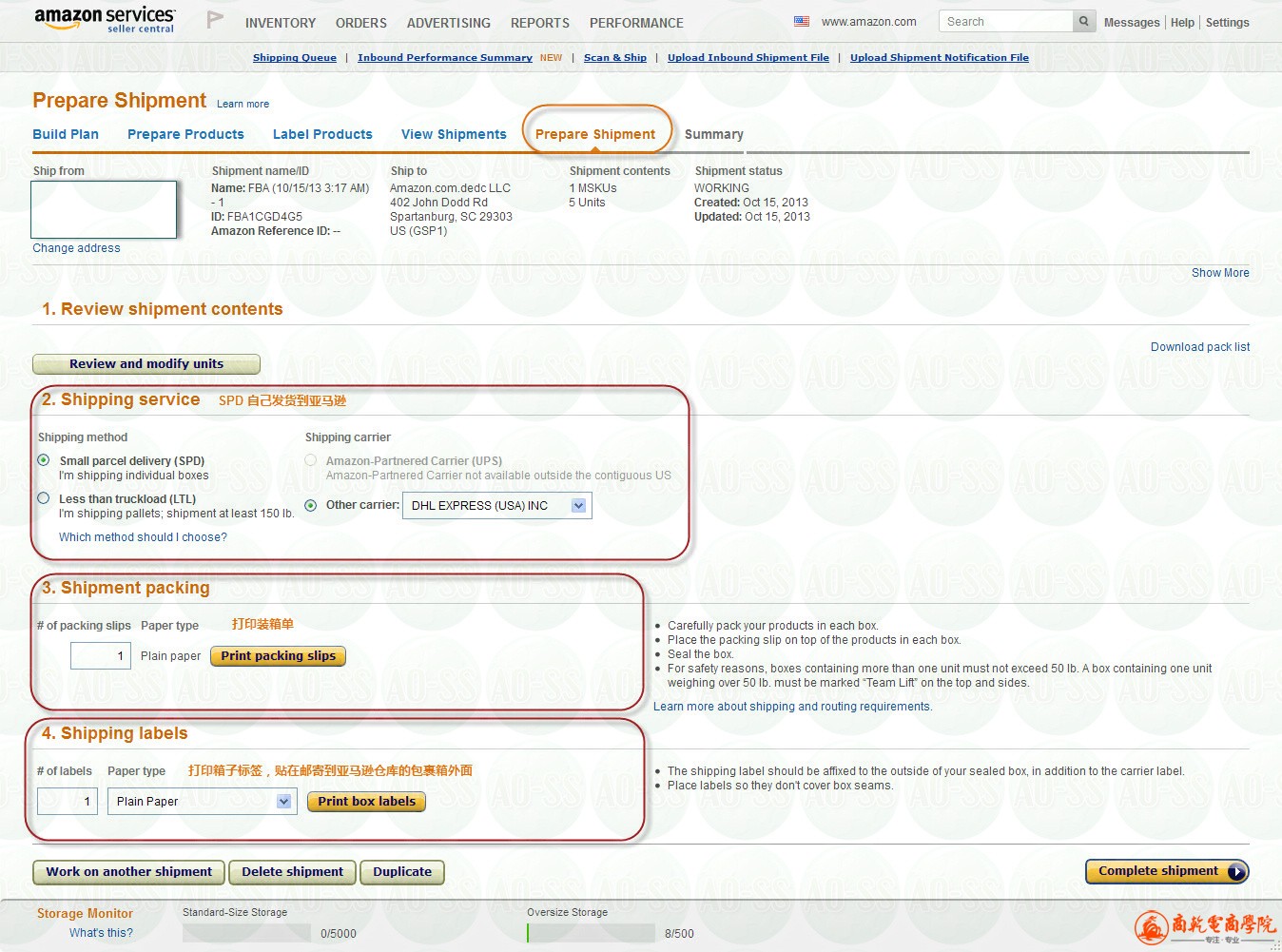Open the ADVERTISING menu

449,23
